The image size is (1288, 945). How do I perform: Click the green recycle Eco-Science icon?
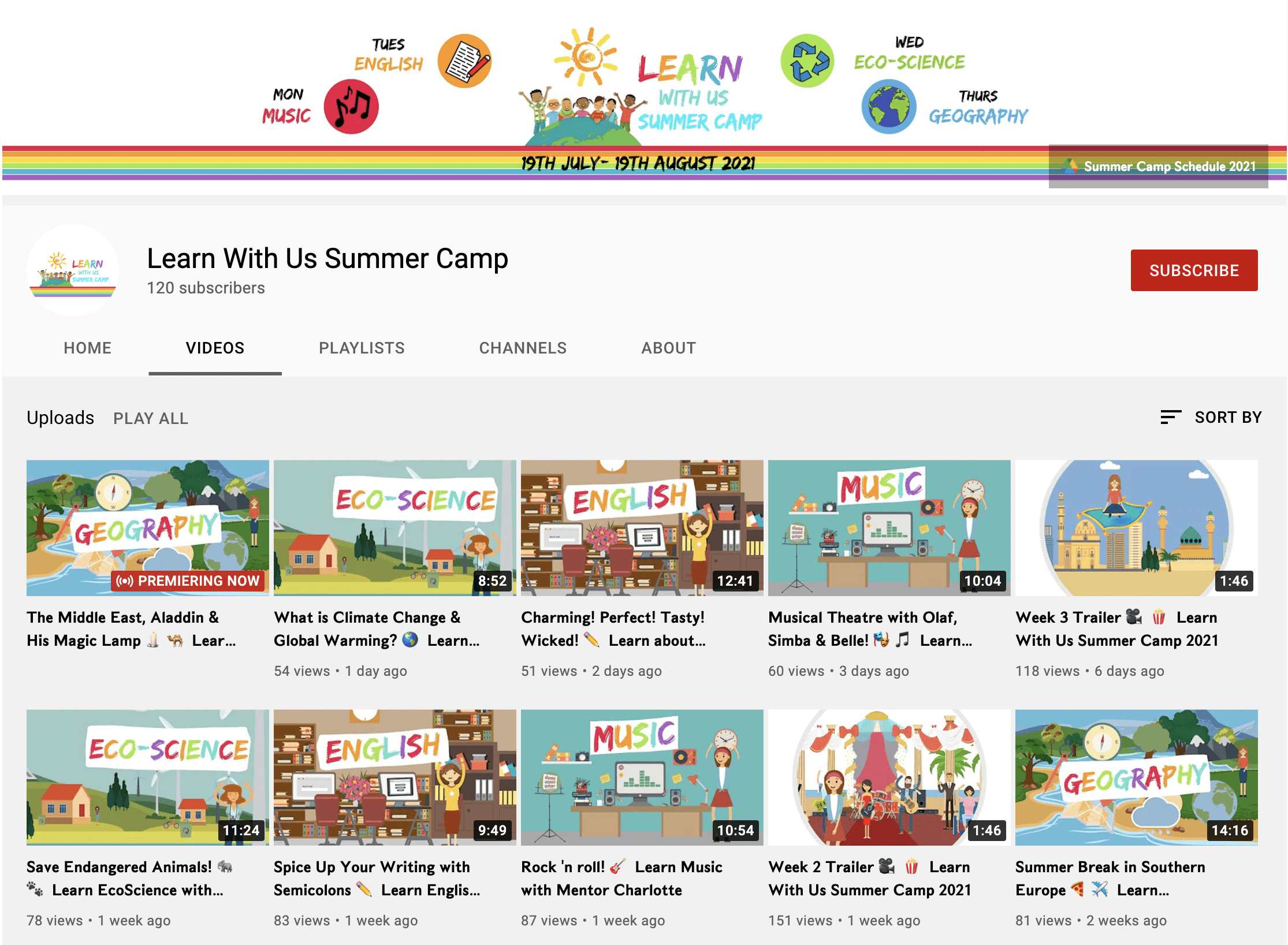[x=807, y=61]
